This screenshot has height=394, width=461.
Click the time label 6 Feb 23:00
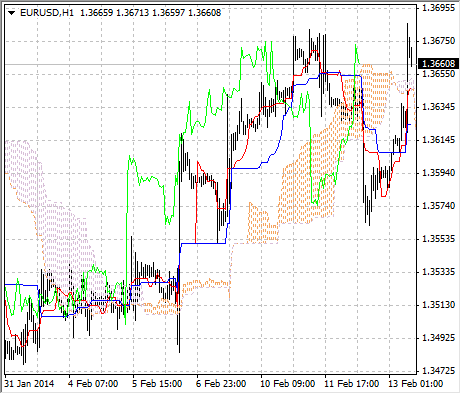[x=221, y=384]
